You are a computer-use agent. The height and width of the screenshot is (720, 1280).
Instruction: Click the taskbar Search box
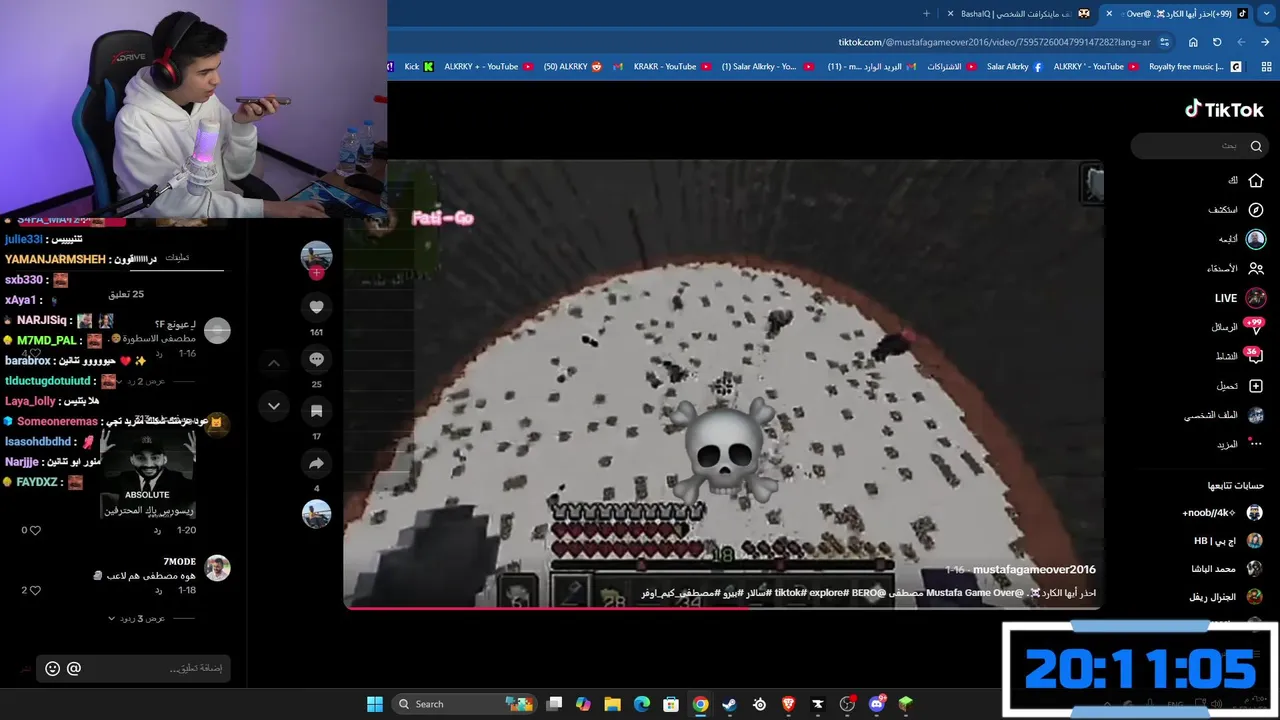pos(465,704)
